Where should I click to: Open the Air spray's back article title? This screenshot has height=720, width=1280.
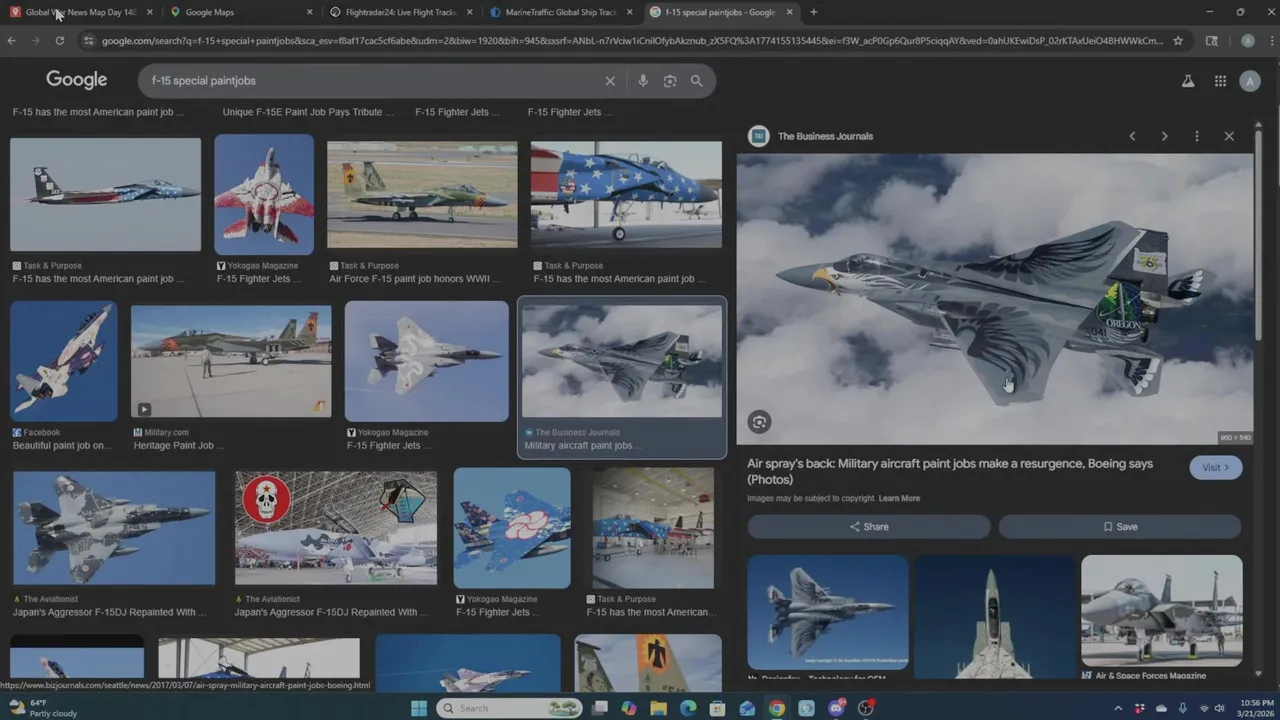coord(950,471)
